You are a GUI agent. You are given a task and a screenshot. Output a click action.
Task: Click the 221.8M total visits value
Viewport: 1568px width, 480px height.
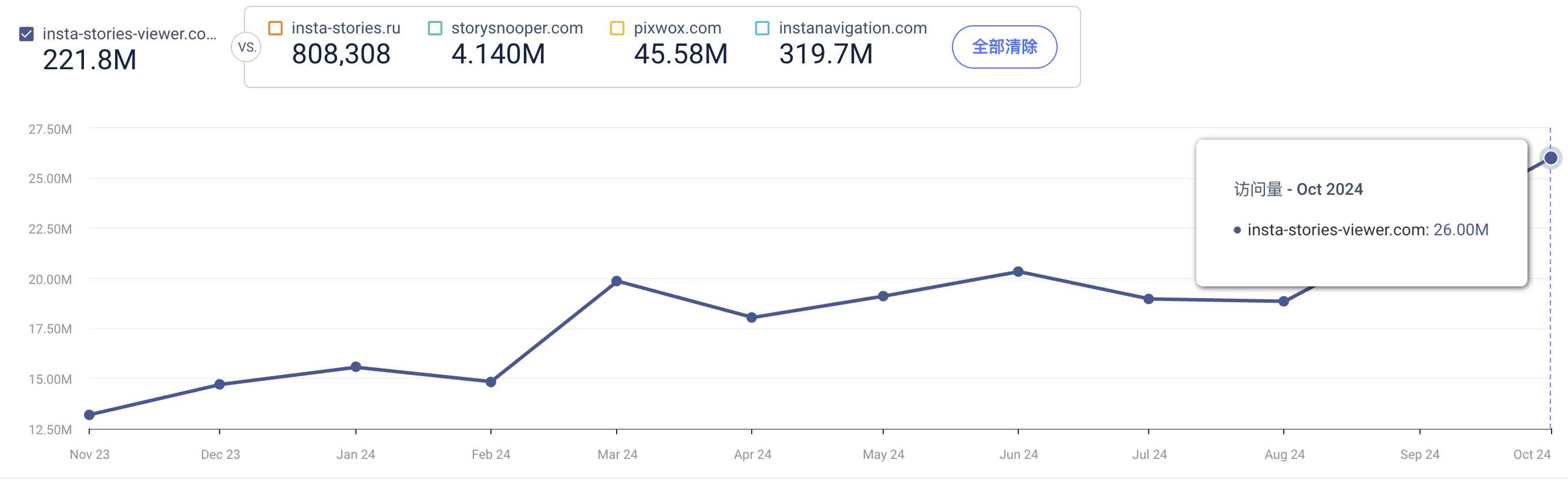(x=89, y=60)
